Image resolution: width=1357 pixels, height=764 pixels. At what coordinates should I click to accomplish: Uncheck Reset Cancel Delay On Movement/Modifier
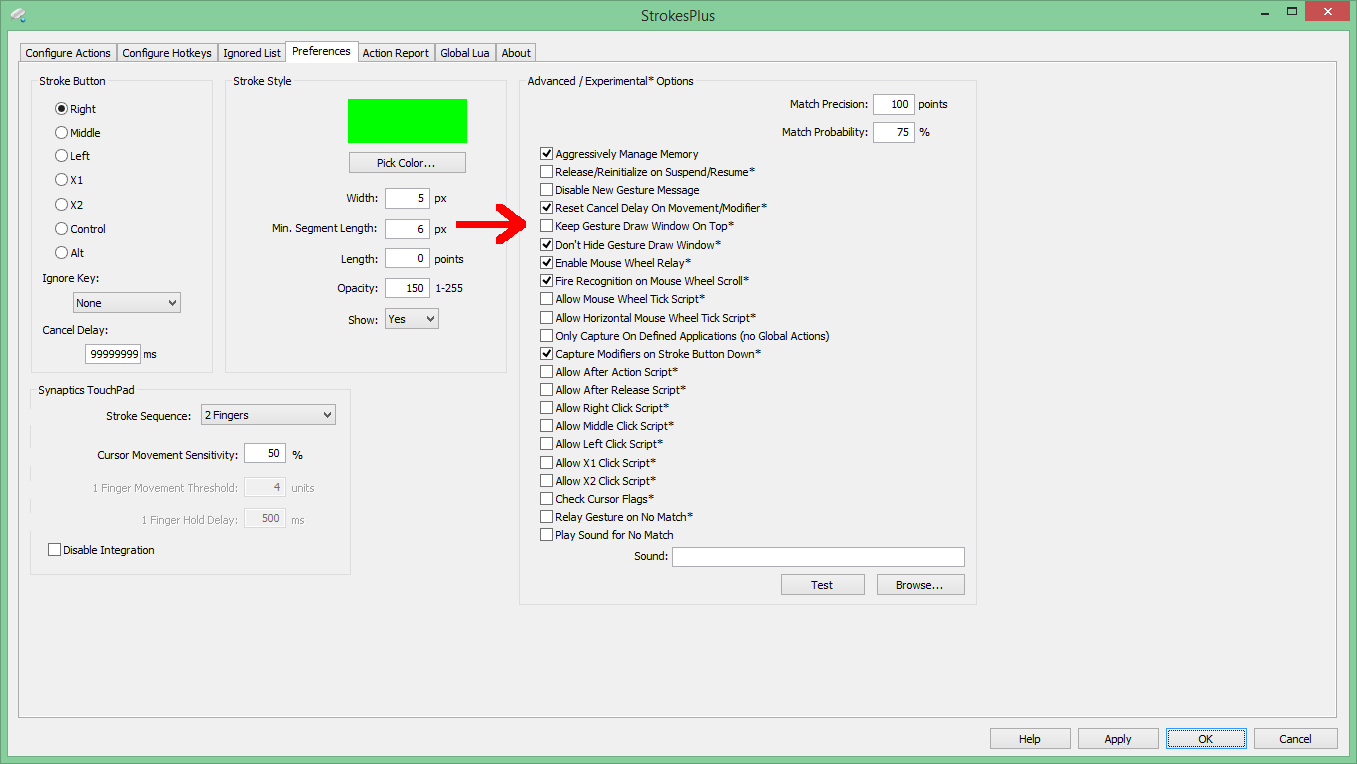click(x=547, y=208)
